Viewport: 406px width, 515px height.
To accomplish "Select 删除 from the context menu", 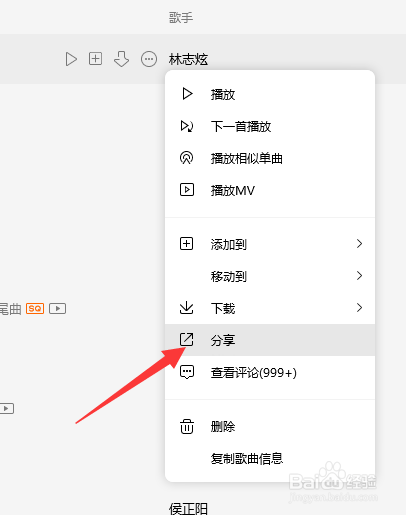I will (270, 426).
